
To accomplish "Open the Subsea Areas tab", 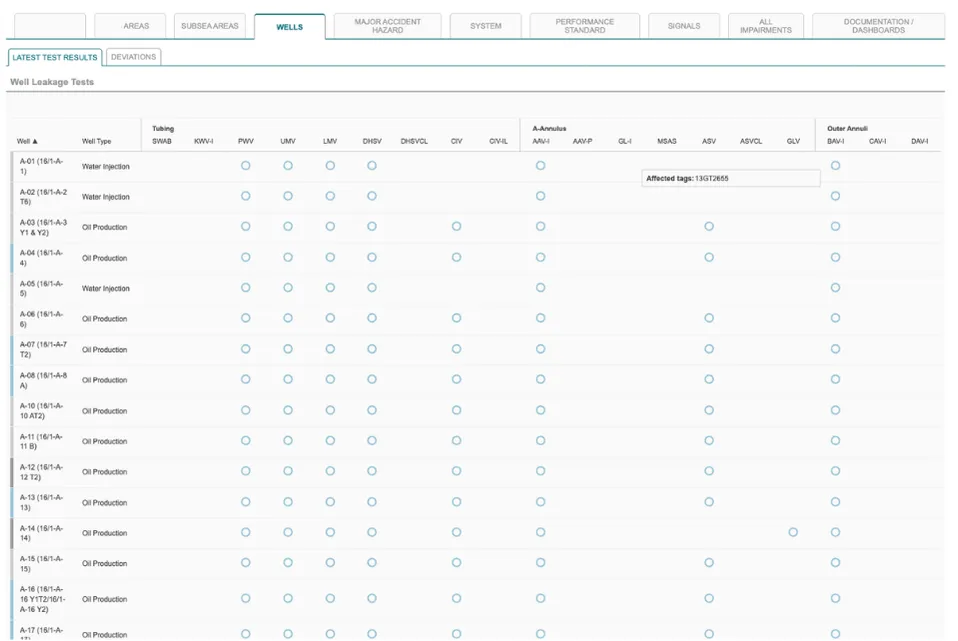I will (x=210, y=26).
